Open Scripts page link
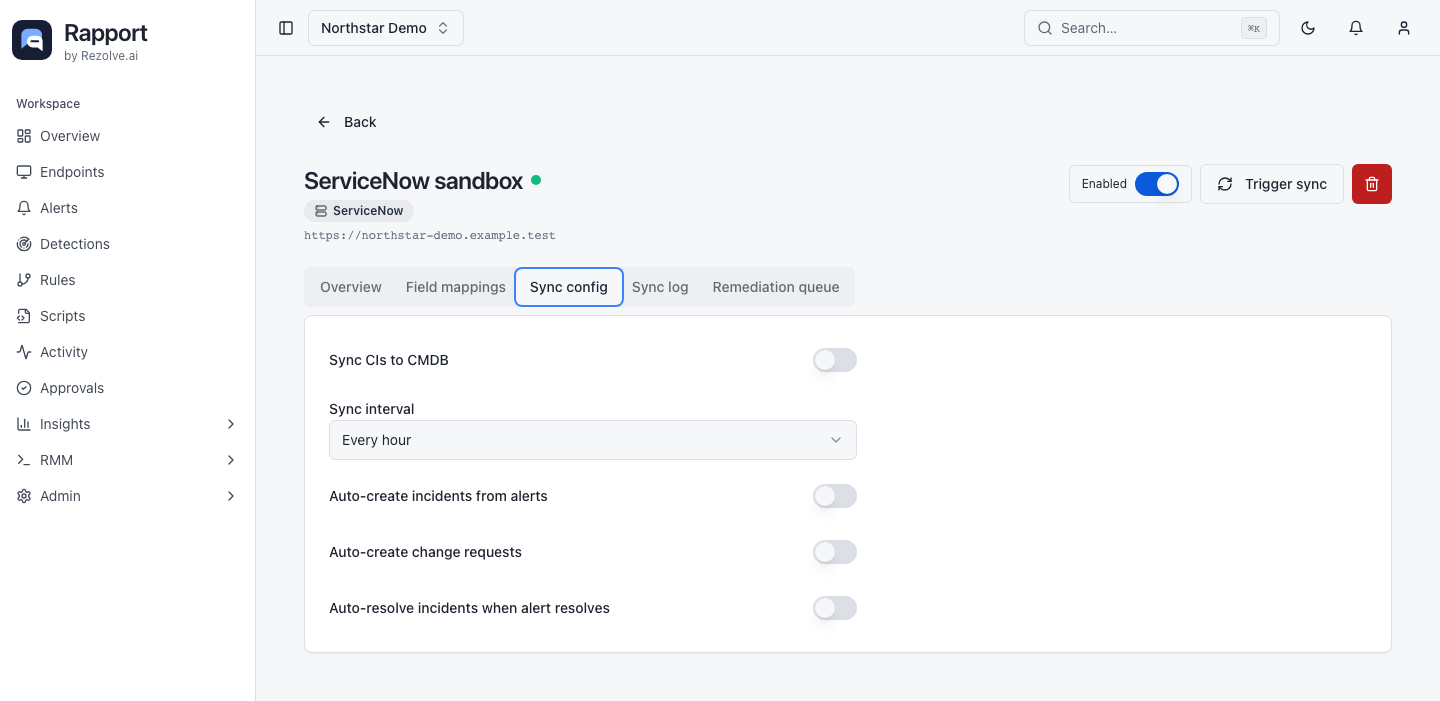The height and width of the screenshot is (701, 1440). coord(128,316)
